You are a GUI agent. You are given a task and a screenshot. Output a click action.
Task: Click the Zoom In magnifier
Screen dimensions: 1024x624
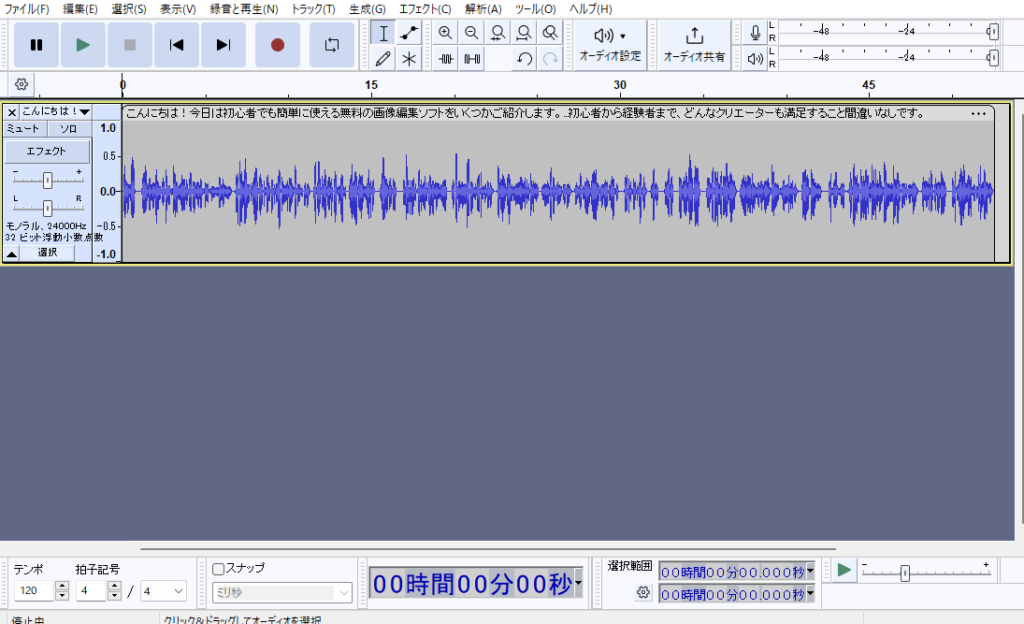(x=446, y=33)
